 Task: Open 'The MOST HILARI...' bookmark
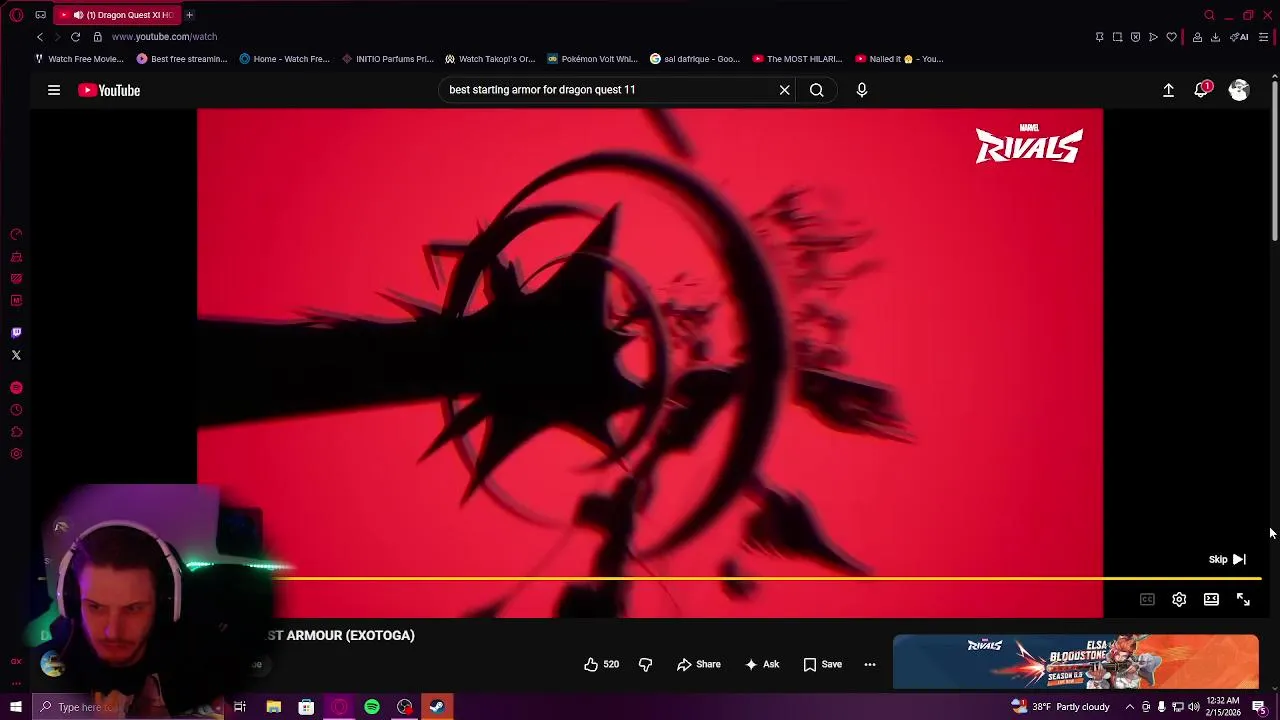point(797,59)
